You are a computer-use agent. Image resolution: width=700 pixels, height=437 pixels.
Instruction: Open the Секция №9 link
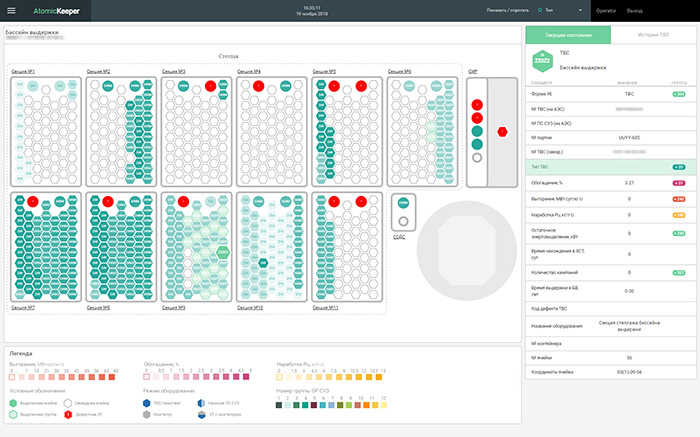tap(174, 308)
